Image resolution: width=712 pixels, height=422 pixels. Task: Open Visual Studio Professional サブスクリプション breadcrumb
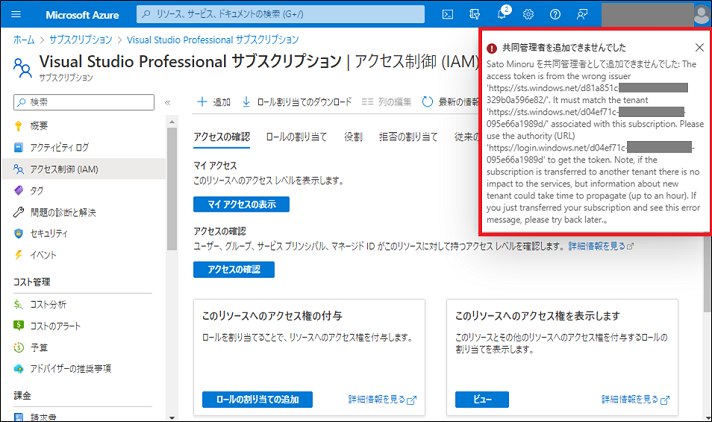click(x=213, y=40)
